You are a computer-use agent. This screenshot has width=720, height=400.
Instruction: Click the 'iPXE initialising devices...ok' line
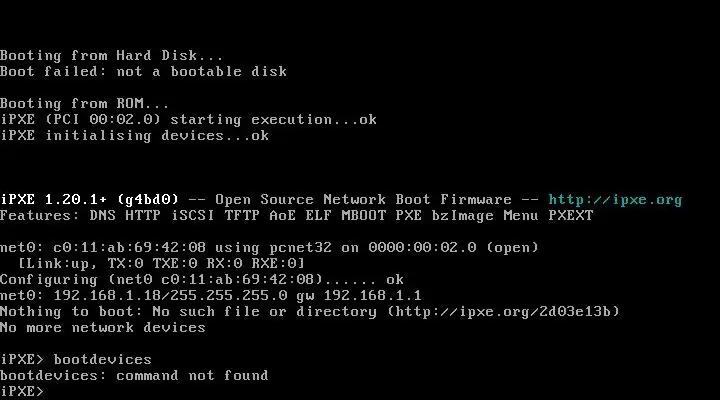click(134, 136)
